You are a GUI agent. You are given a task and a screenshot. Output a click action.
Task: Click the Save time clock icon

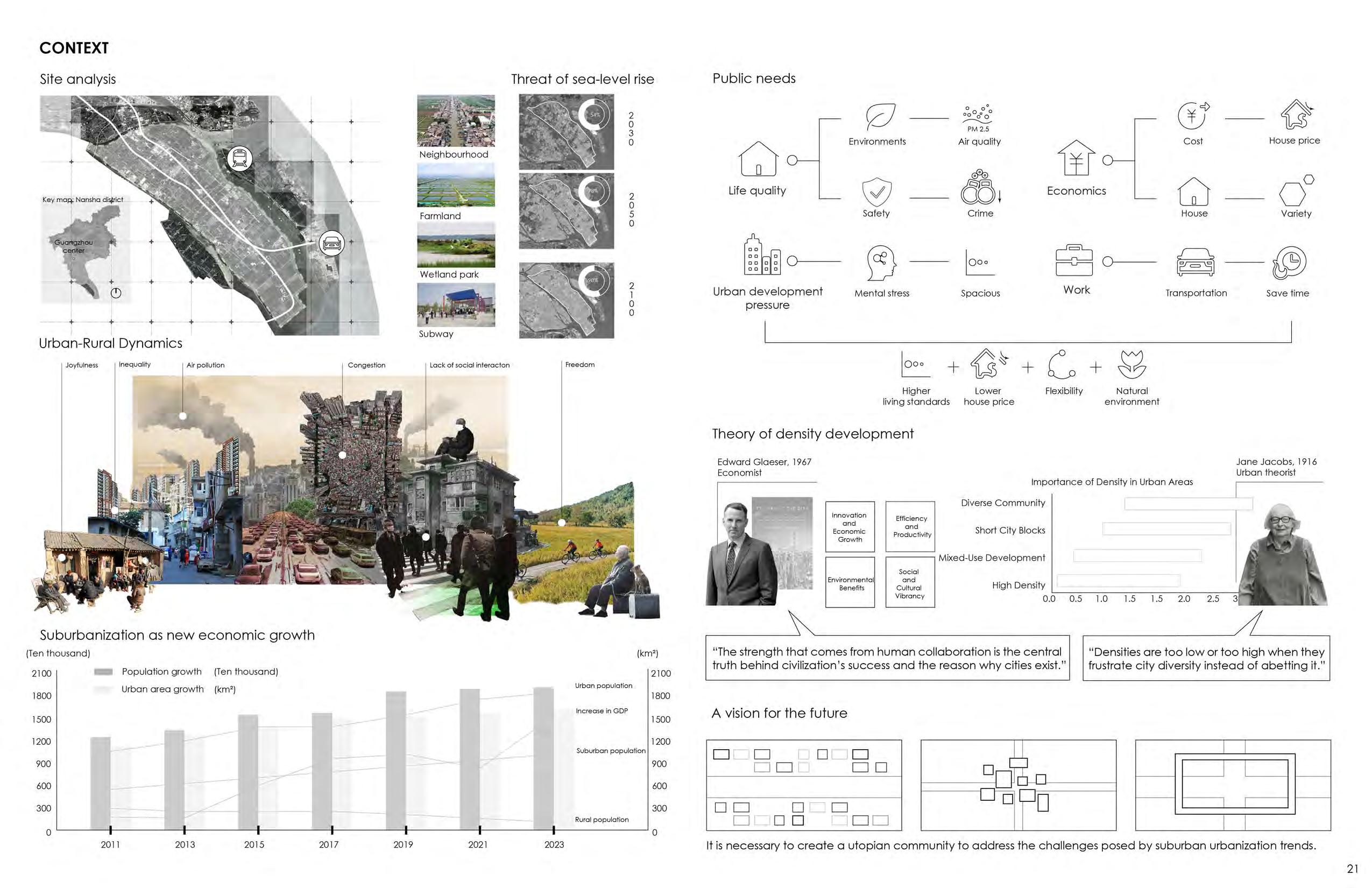click(1290, 263)
